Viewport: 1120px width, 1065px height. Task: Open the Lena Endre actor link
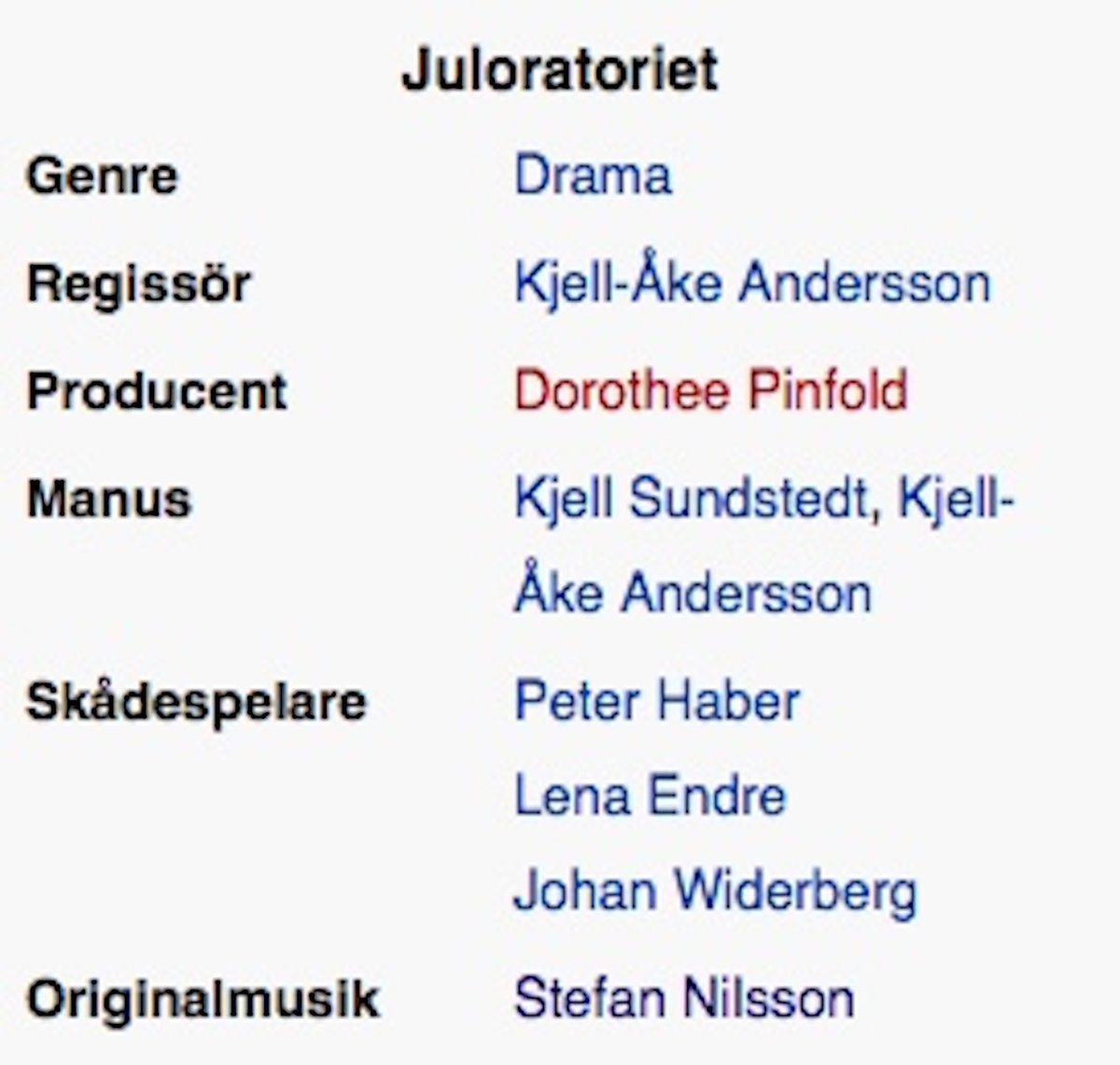coord(650,795)
